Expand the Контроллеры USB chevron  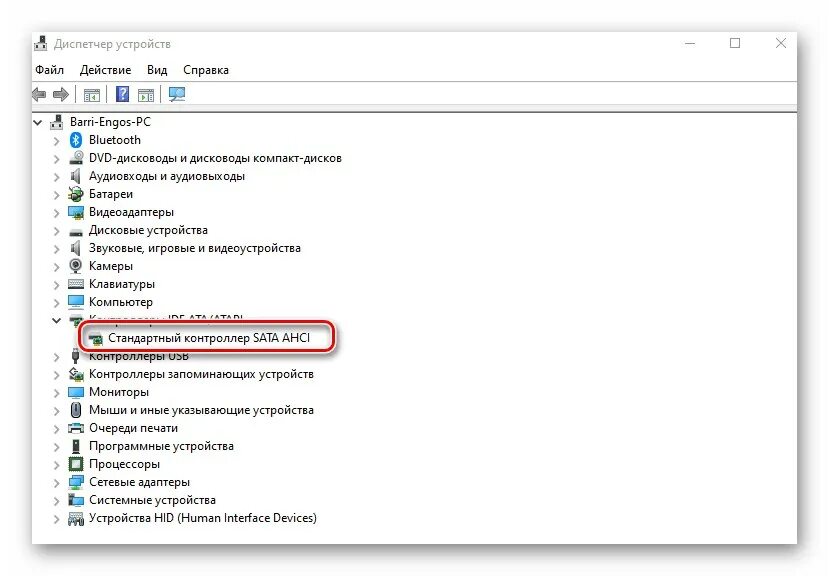point(57,357)
